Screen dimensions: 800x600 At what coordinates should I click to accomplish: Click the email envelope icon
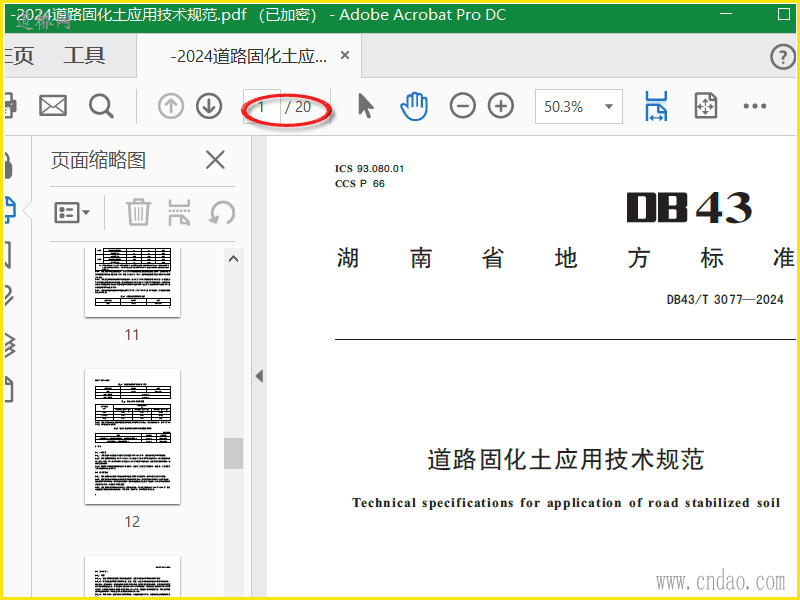(x=53, y=106)
